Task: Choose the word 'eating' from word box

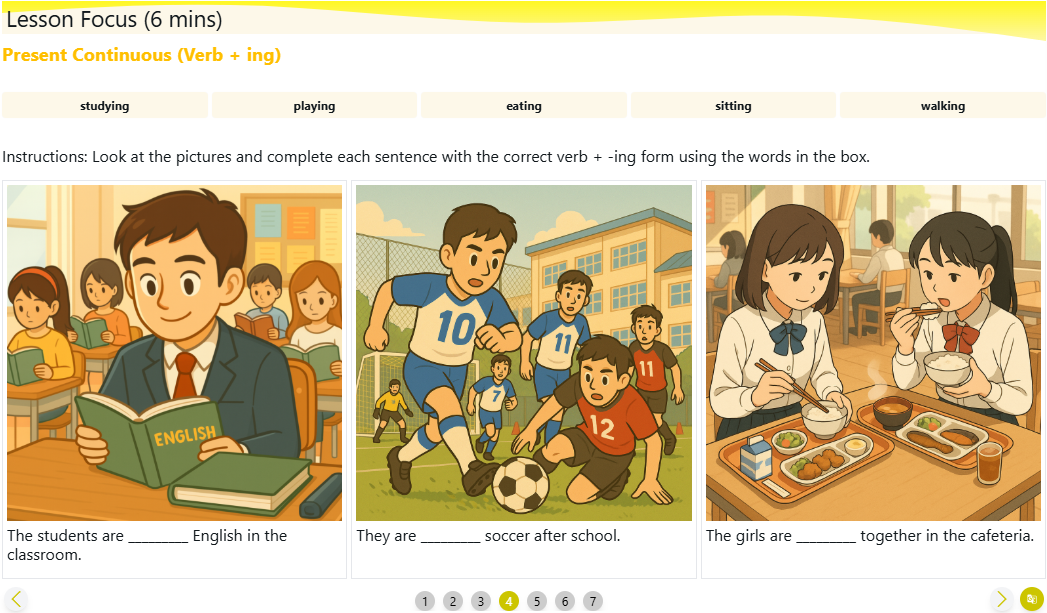Action: click(524, 106)
